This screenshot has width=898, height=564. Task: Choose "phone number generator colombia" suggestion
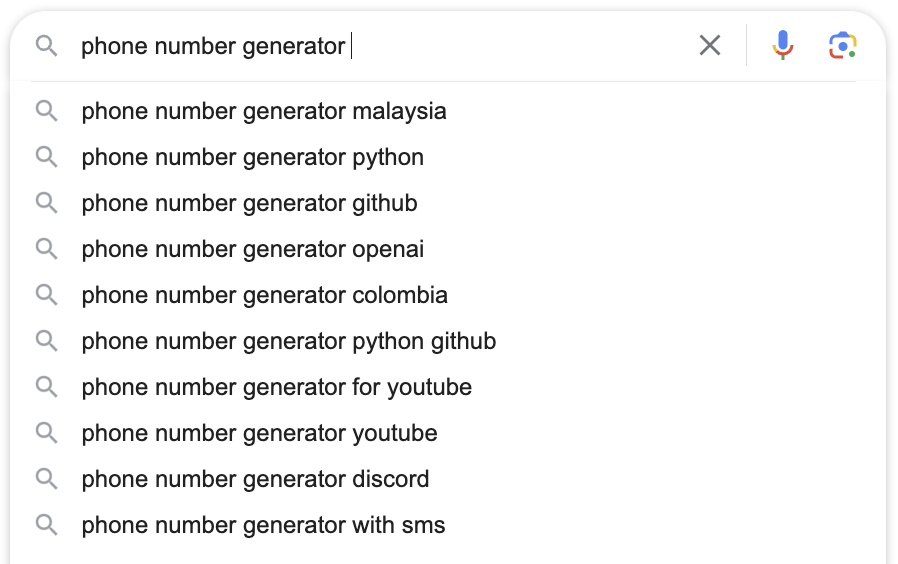coord(265,295)
